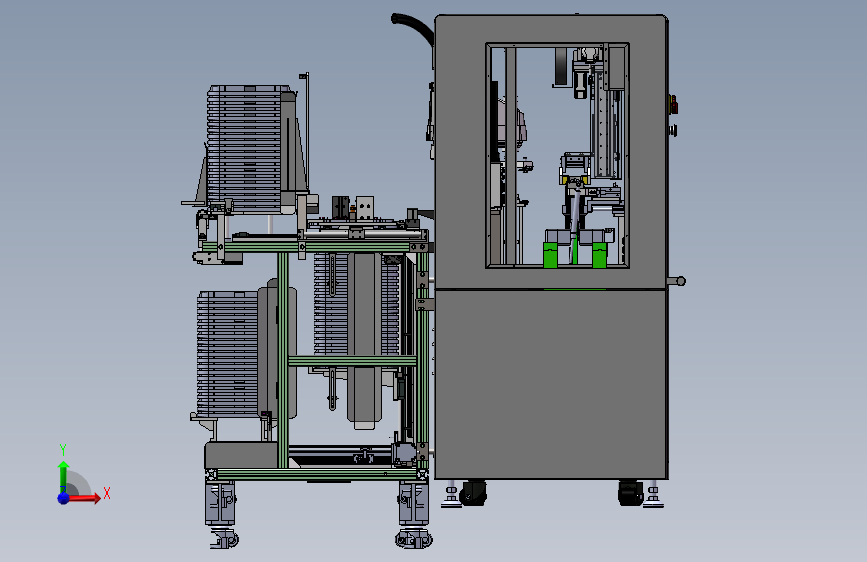Viewport: 867px width, 562px height.
Task: Select the green horizontal bottom frame rail of the cart
Action: (x=318, y=474)
